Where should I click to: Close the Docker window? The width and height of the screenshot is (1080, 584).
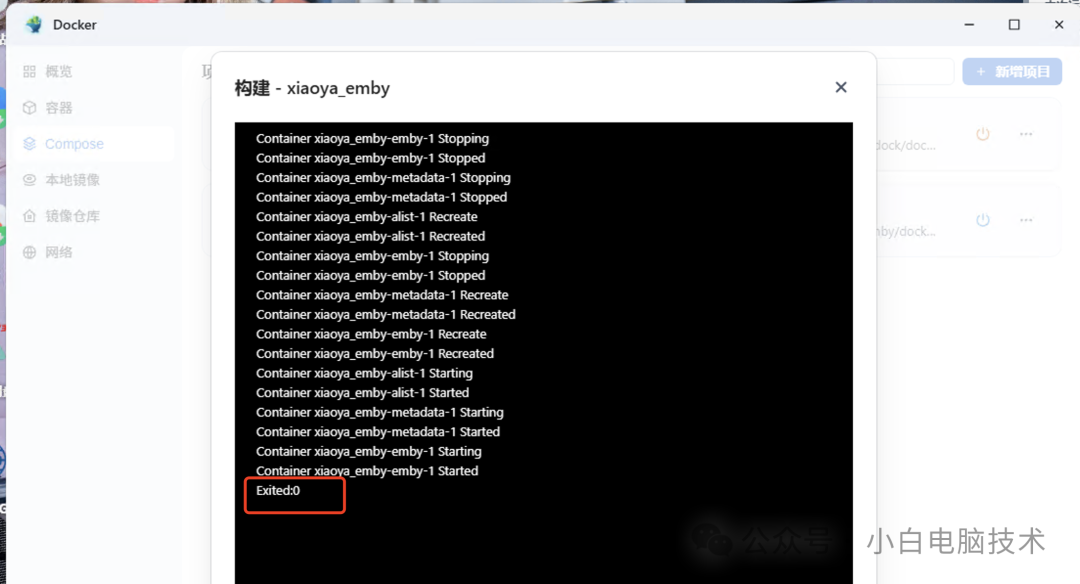[x=1059, y=25]
